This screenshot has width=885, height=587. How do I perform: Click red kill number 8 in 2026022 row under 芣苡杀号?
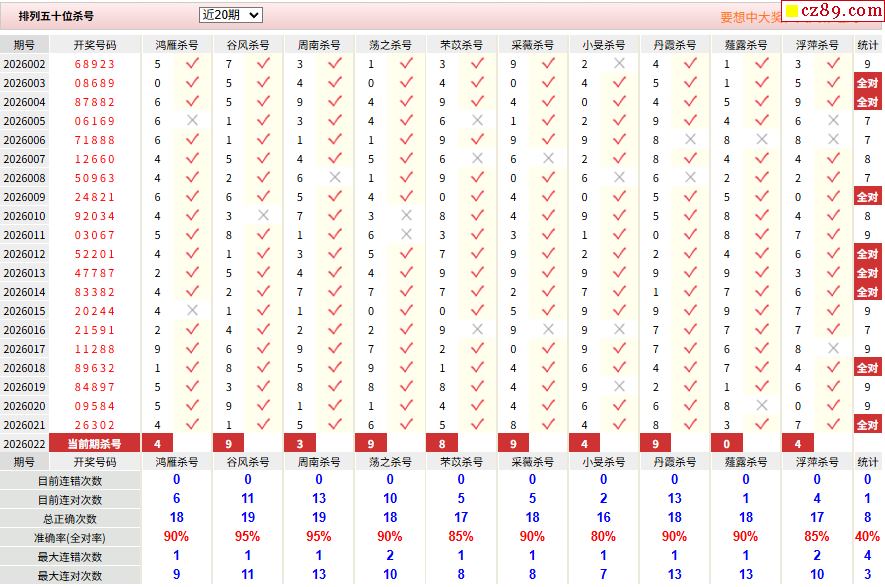[x=442, y=444]
